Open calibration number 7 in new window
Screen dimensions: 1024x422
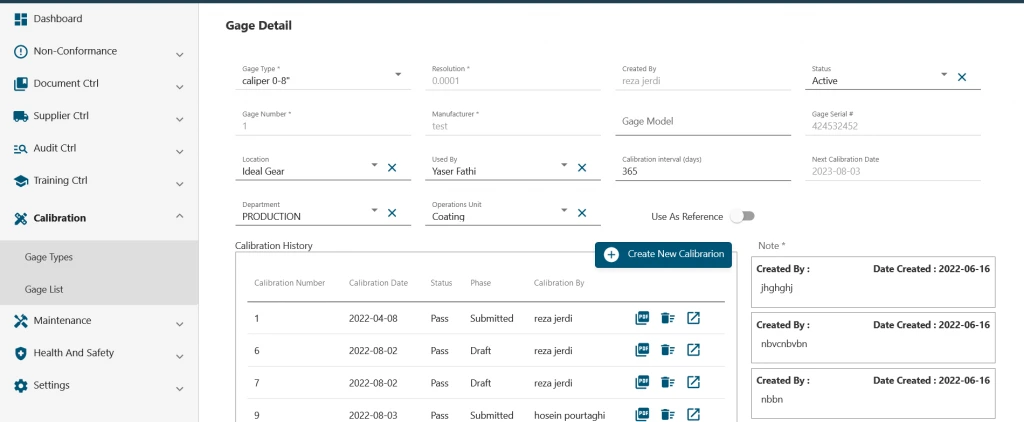tap(694, 382)
